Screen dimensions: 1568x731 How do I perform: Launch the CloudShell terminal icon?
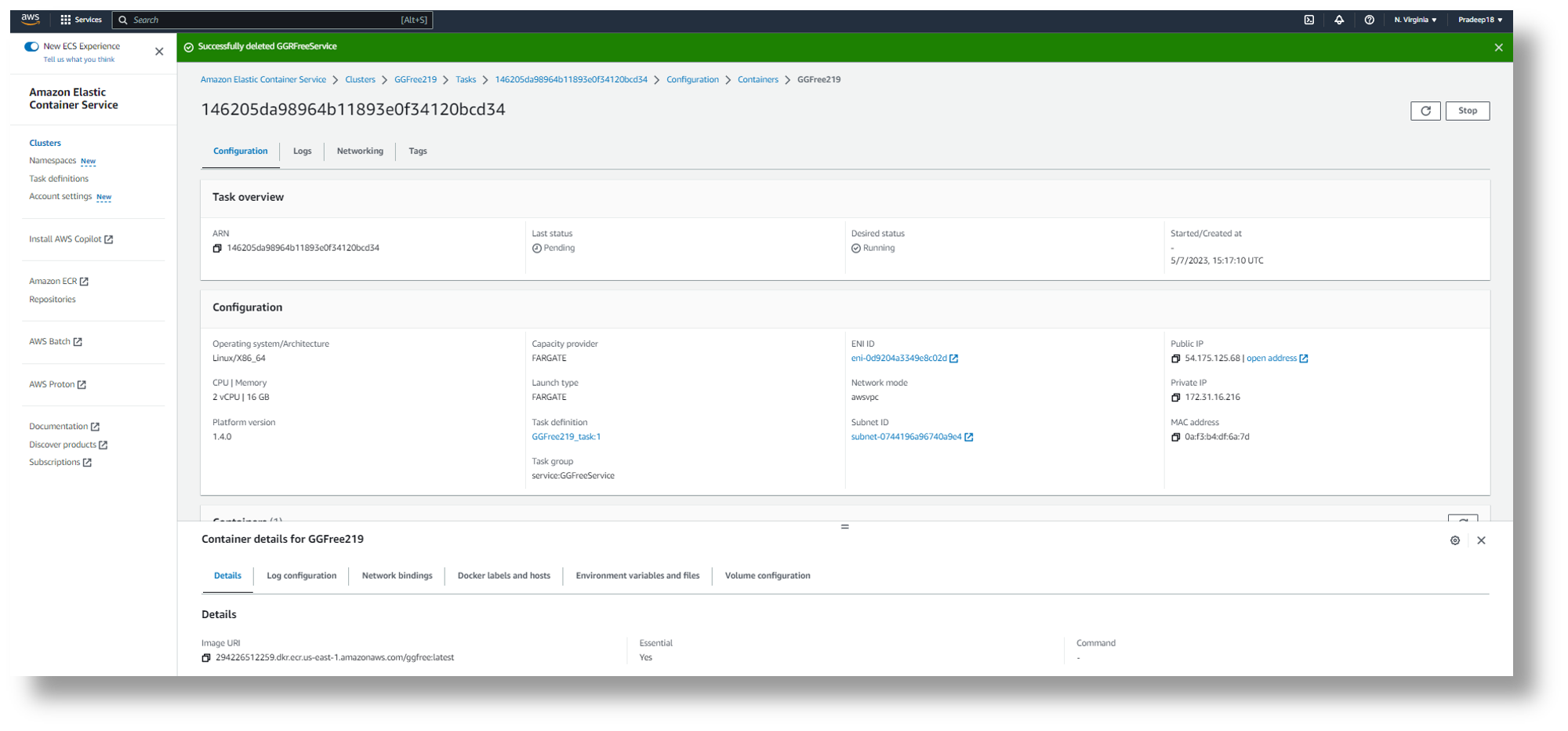[1309, 20]
